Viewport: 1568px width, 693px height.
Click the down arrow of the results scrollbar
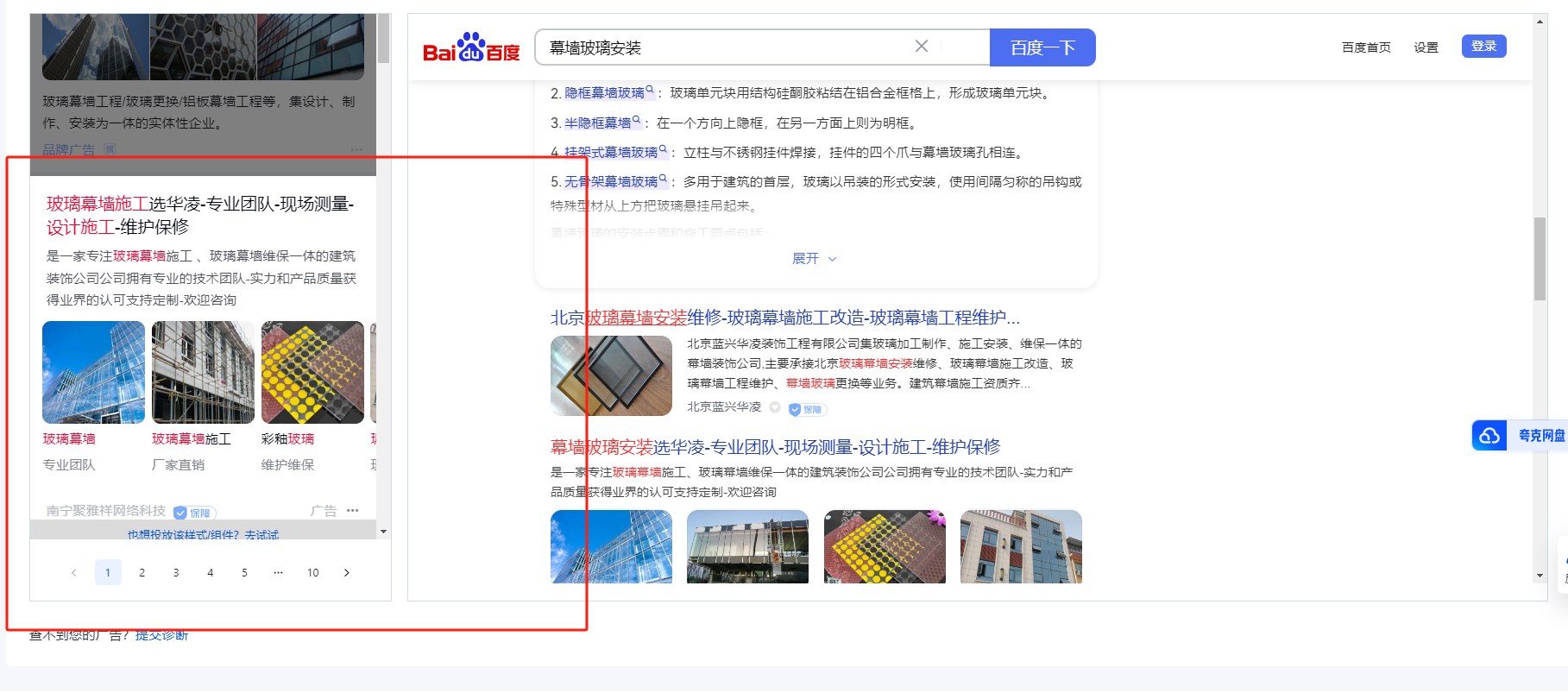(1540, 576)
